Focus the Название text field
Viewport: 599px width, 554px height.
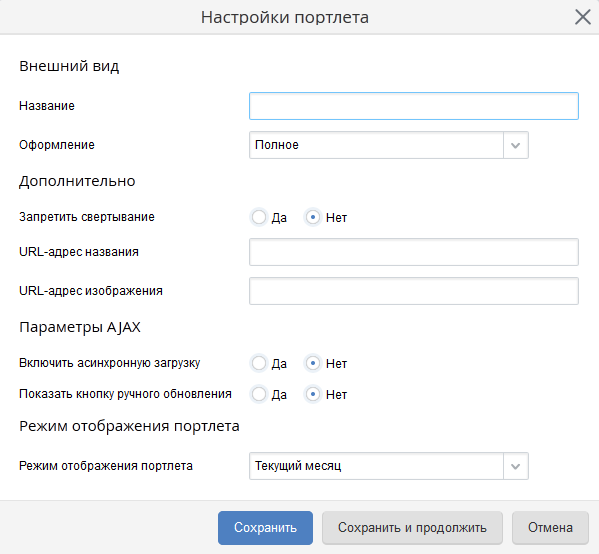414,106
